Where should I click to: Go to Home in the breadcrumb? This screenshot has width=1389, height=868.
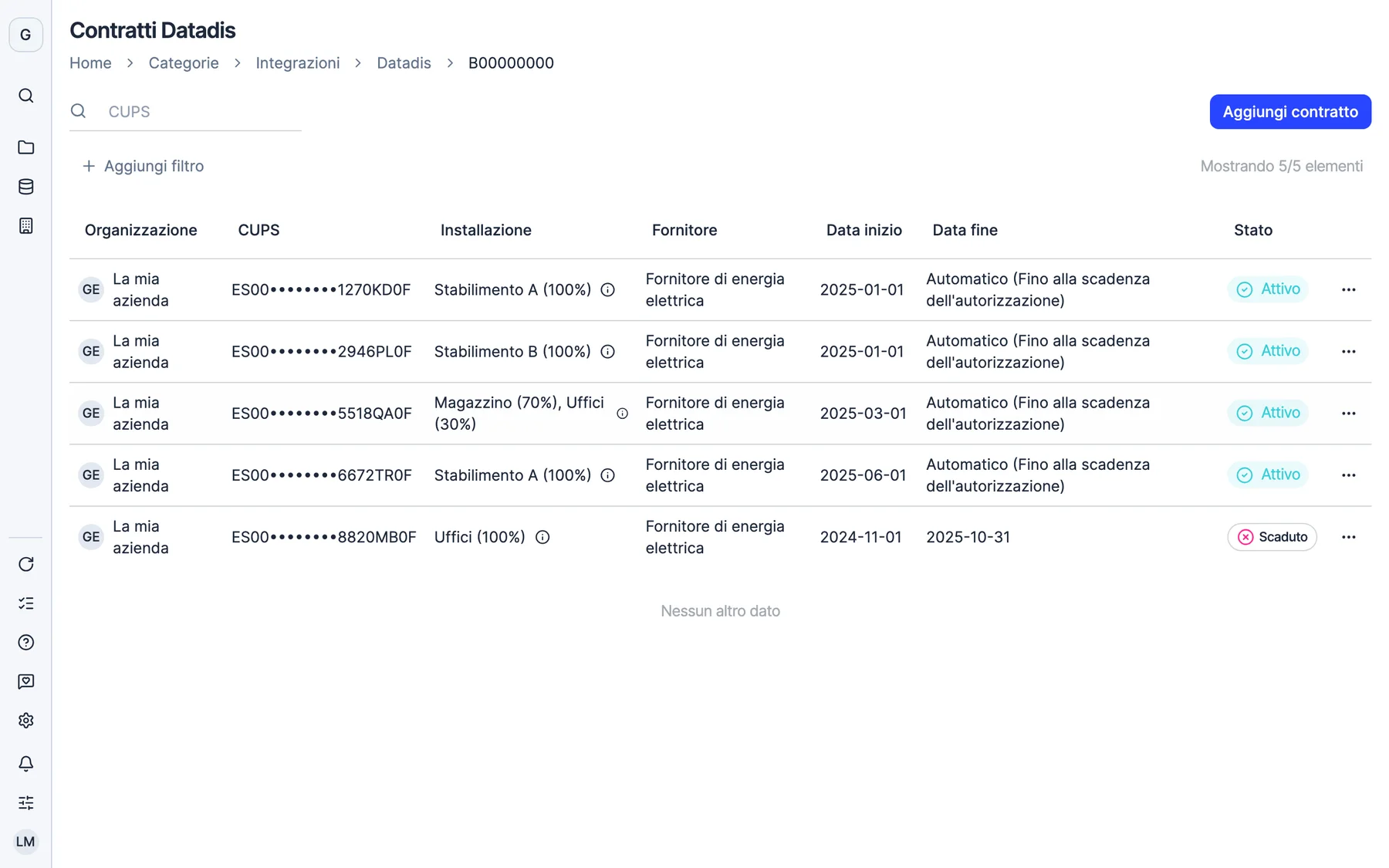(x=90, y=63)
